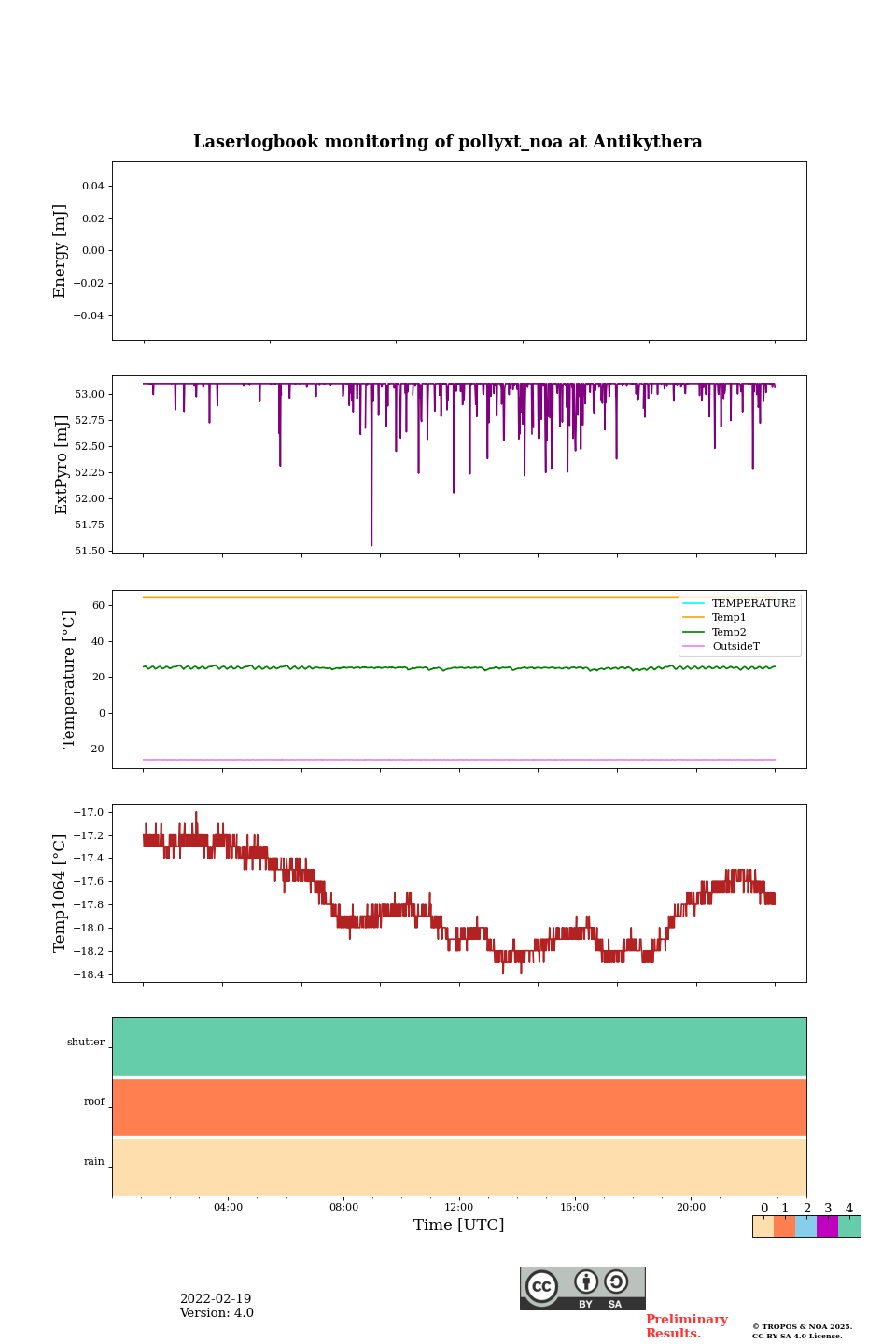Image resolution: width=896 pixels, height=1344 pixels.
Task: Click the 'rain' row label
Action: coord(94,1161)
